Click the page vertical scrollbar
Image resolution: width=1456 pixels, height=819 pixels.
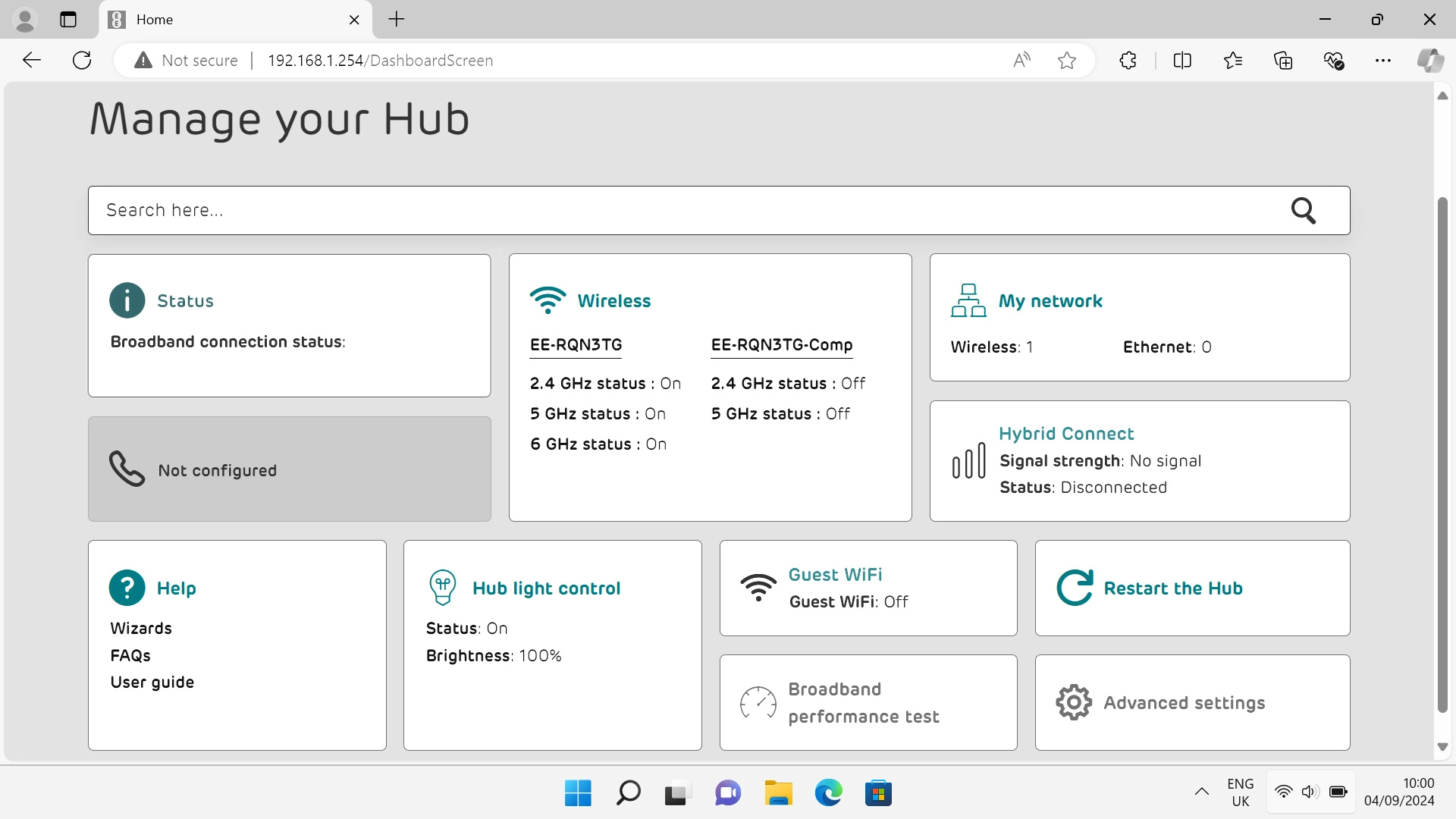tap(1442, 455)
